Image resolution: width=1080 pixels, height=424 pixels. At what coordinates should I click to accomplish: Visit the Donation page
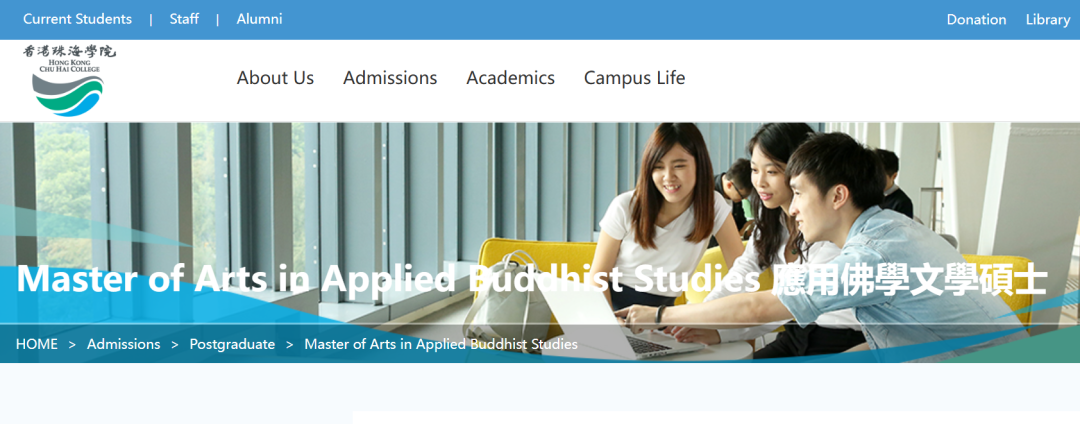point(976,20)
